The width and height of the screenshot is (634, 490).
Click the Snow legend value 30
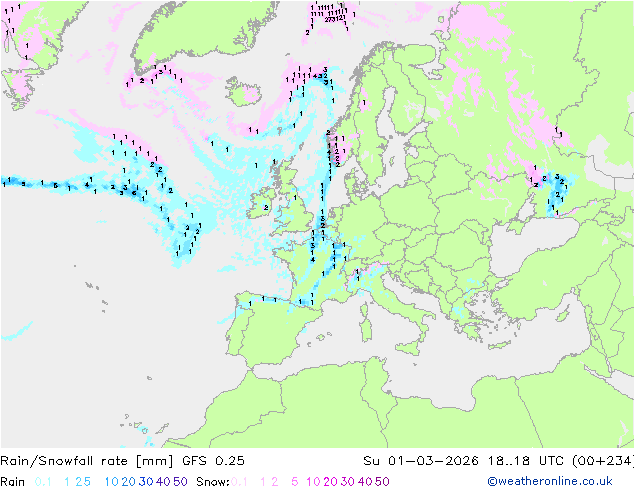point(348,482)
